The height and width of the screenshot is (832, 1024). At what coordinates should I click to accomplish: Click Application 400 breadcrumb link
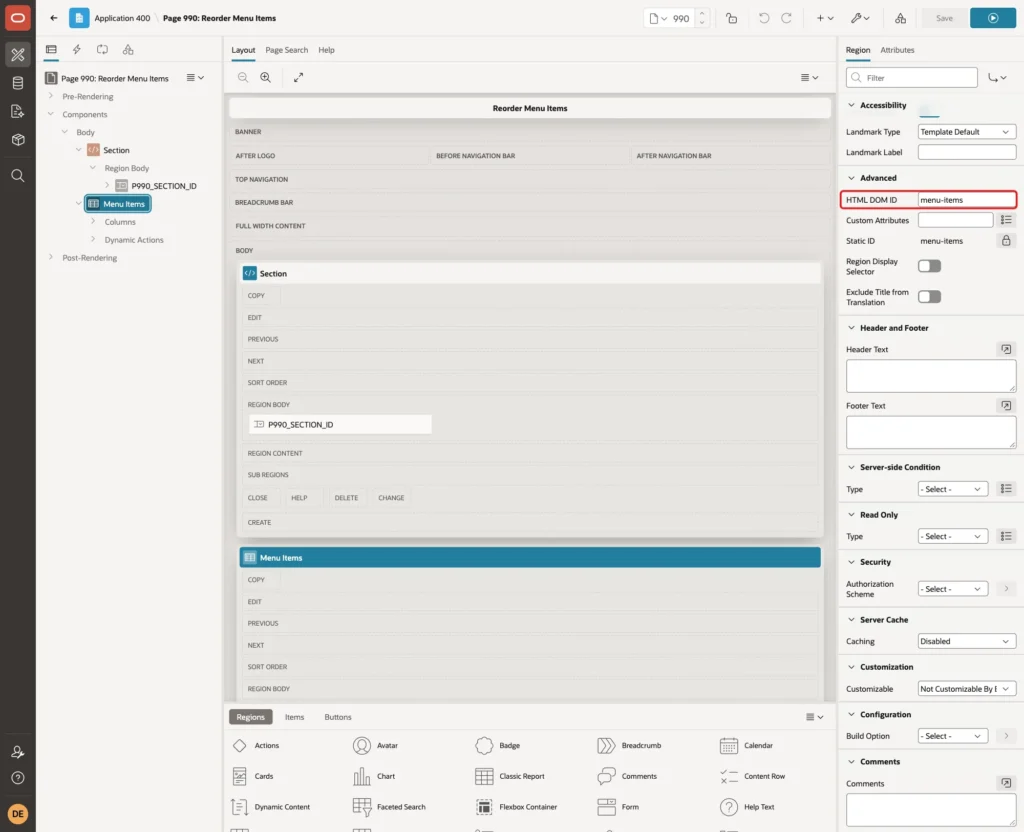pos(122,18)
